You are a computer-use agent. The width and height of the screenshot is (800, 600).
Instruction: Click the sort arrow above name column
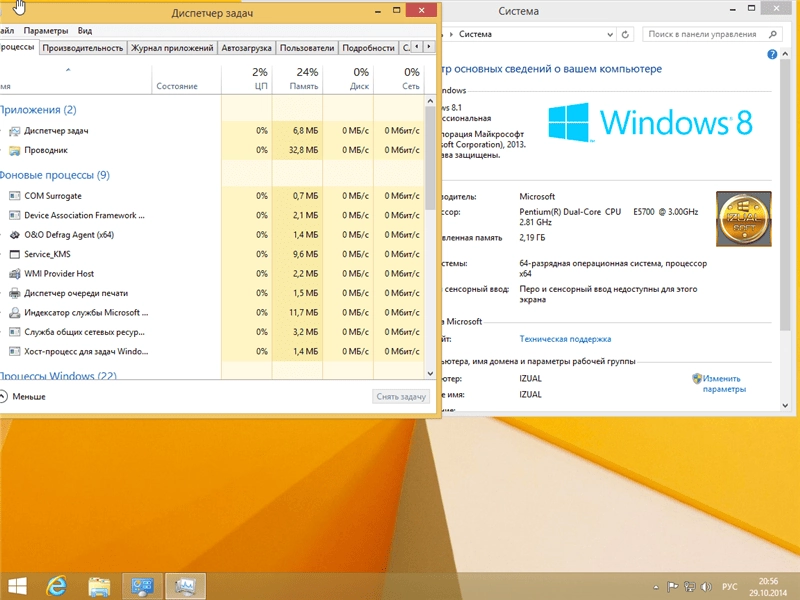tap(68, 70)
